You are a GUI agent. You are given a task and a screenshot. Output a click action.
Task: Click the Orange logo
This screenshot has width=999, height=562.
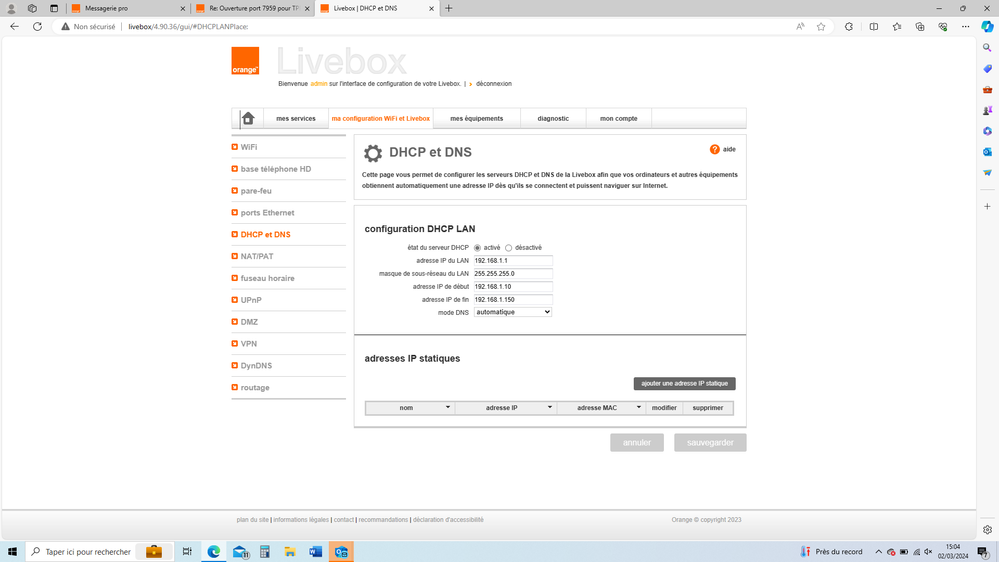245,61
